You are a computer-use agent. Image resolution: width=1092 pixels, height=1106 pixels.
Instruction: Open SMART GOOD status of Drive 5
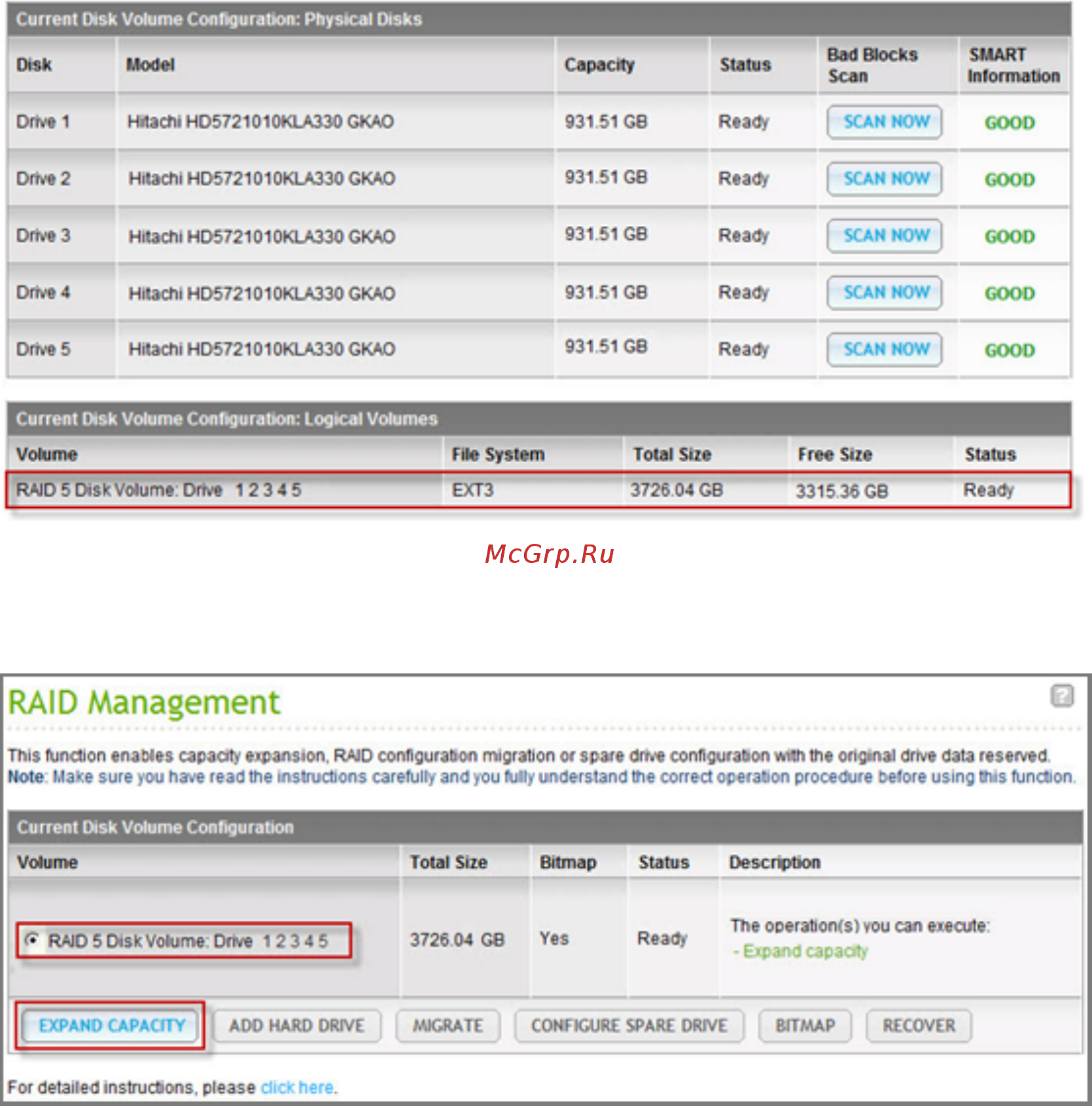1010,351
